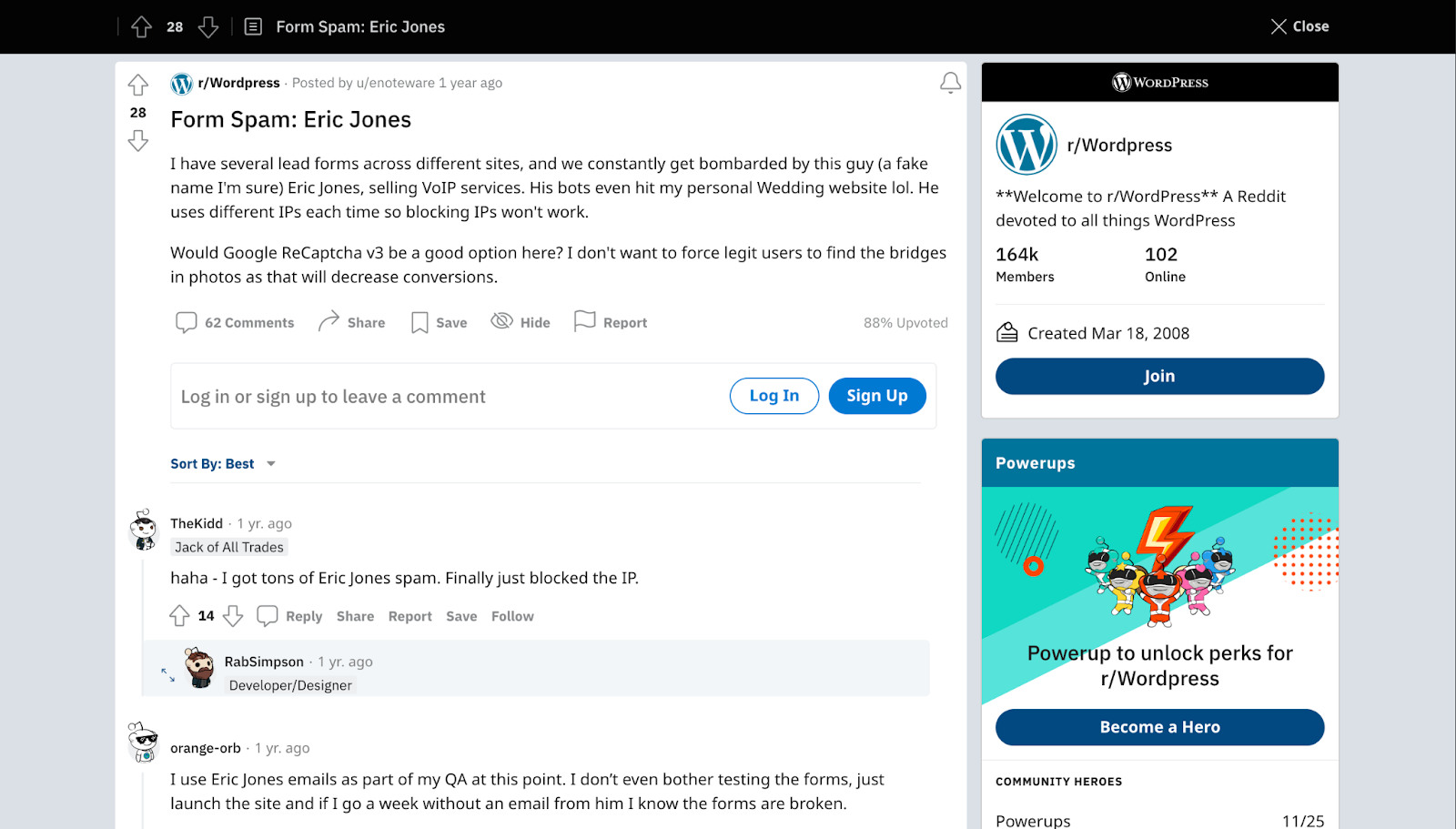Close the post overlay
1456x829 pixels.
pyautogui.click(x=1299, y=26)
